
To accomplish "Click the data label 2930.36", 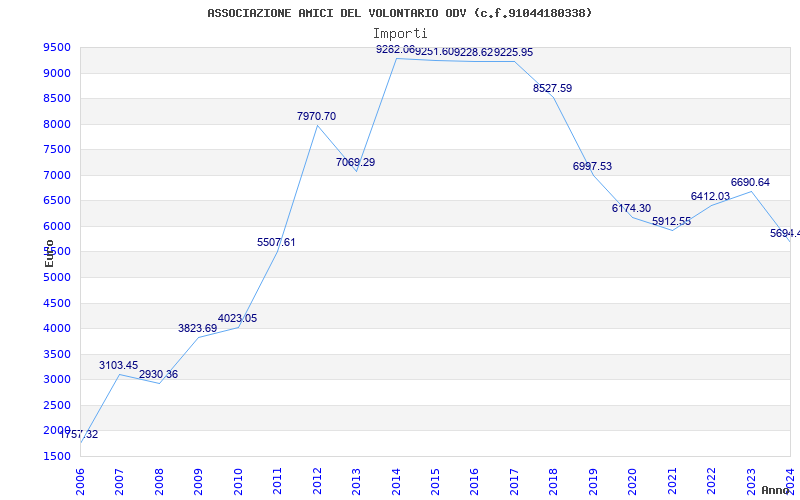I will click(x=159, y=374).
